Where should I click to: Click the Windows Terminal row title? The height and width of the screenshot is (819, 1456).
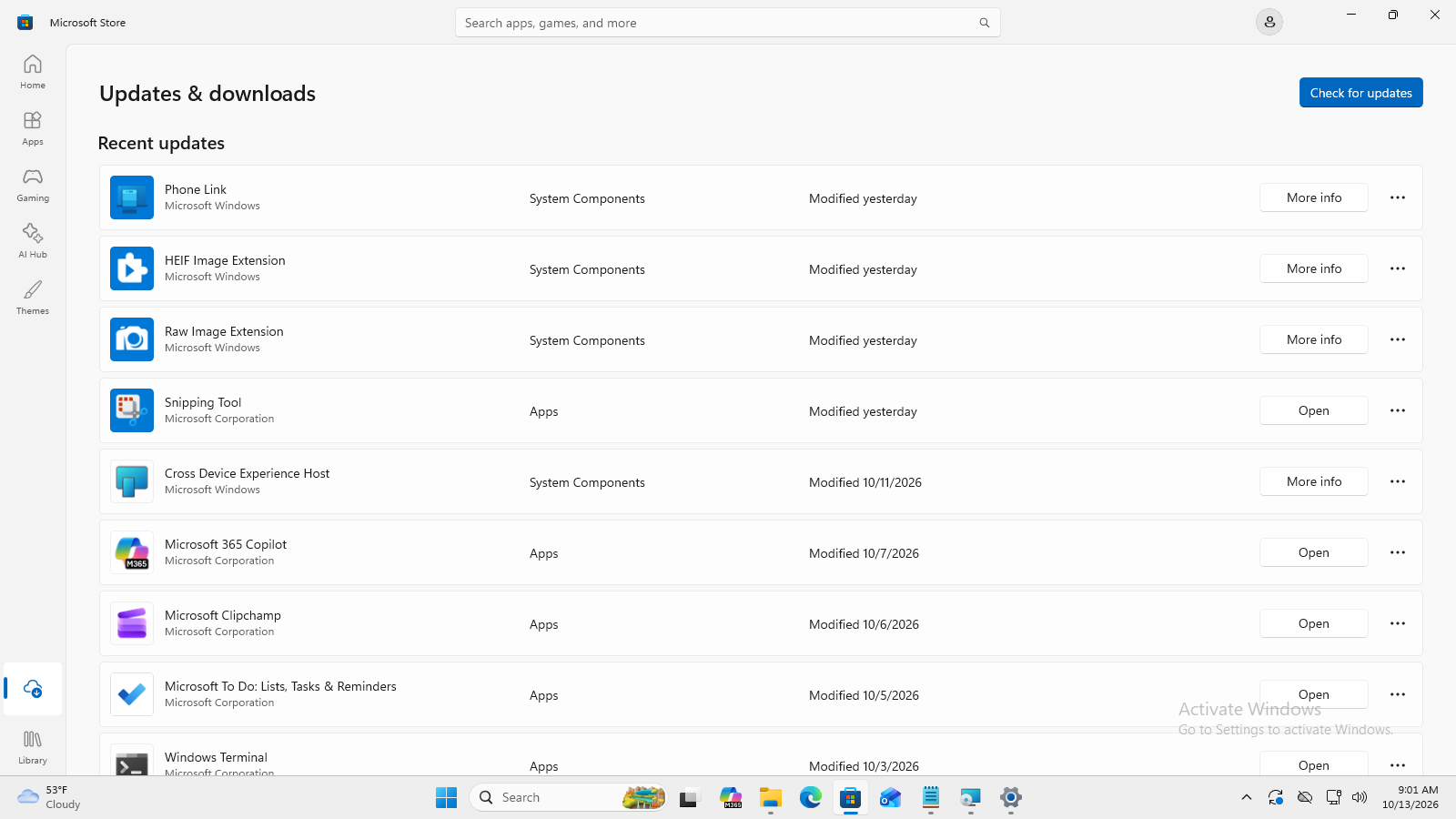click(216, 757)
